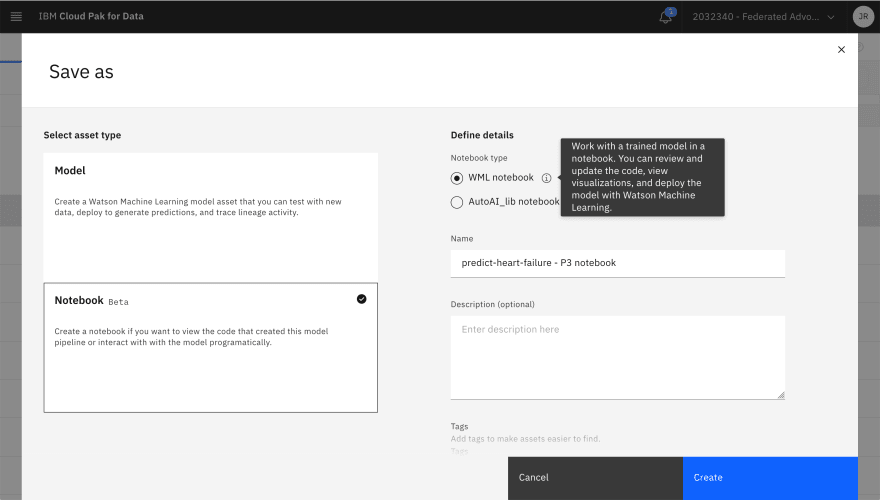
Task: Click the Create button
Action: (x=770, y=478)
